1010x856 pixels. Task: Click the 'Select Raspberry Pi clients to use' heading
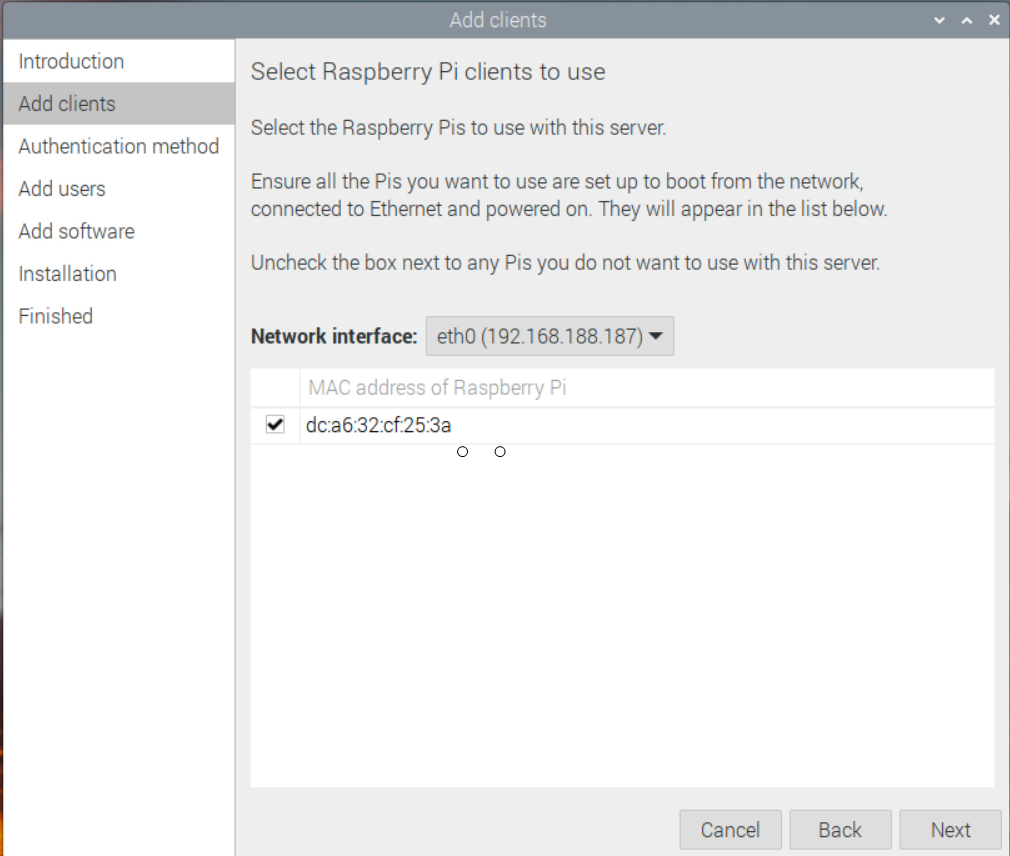[x=428, y=71]
